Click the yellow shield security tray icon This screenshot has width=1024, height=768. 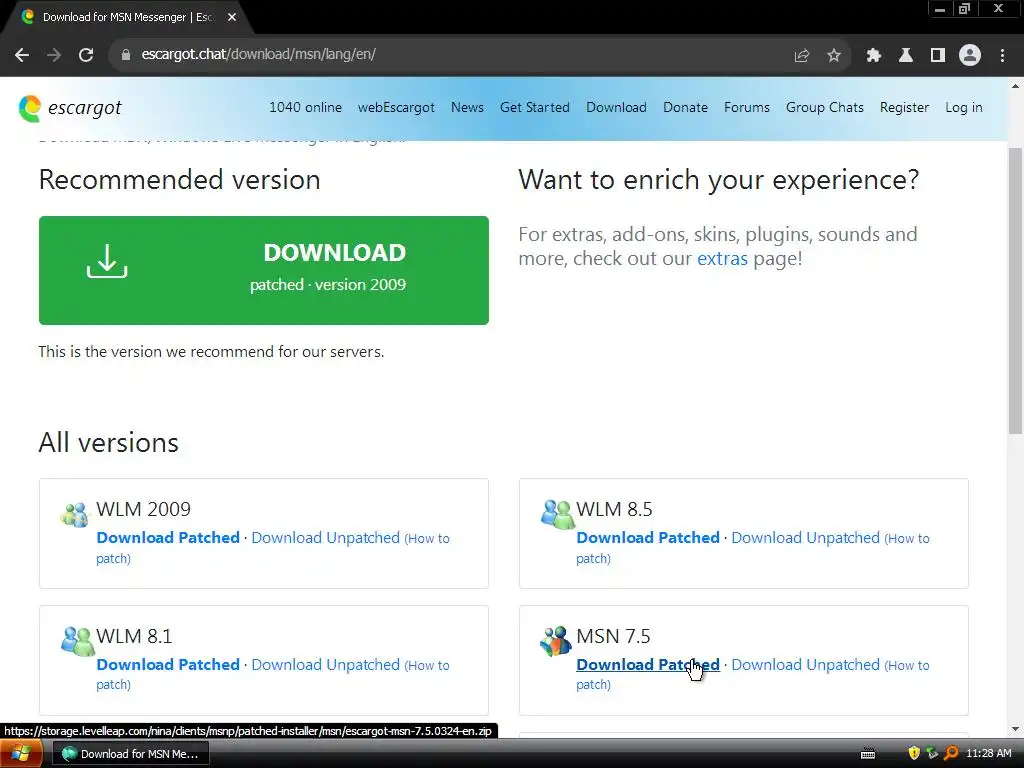coord(914,753)
